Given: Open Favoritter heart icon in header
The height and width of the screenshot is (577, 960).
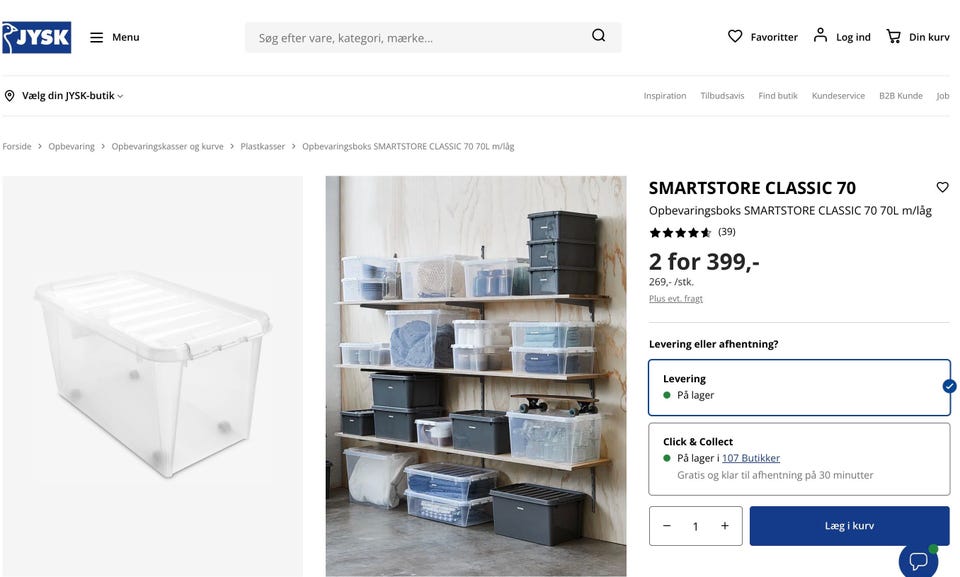Looking at the screenshot, I should click(x=735, y=37).
